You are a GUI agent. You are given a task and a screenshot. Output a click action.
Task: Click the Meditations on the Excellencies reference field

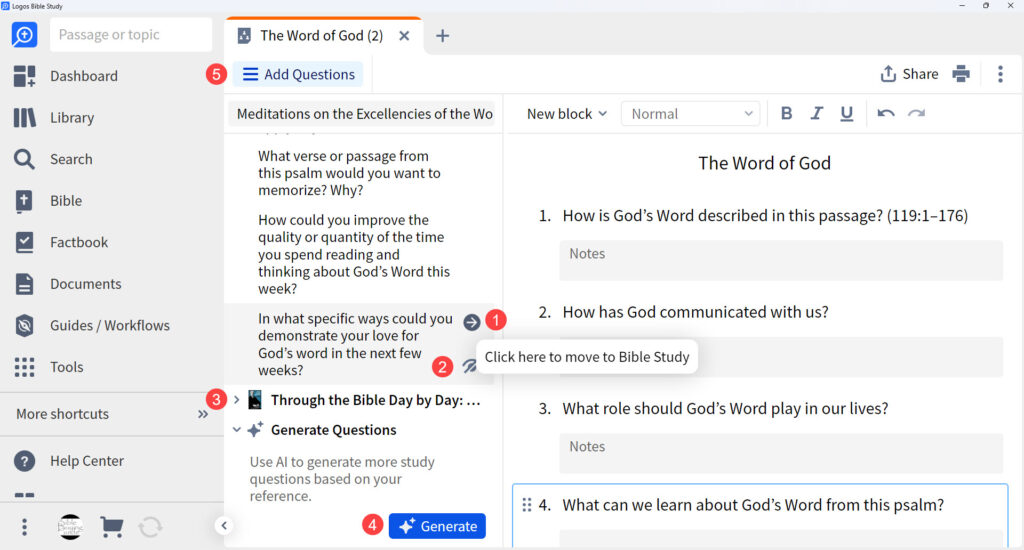click(x=362, y=114)
